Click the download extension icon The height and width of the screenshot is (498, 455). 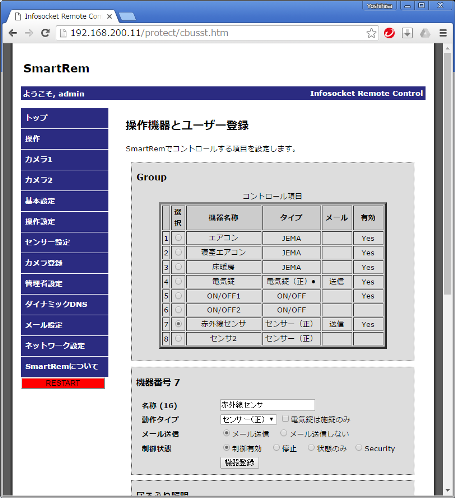407,33
